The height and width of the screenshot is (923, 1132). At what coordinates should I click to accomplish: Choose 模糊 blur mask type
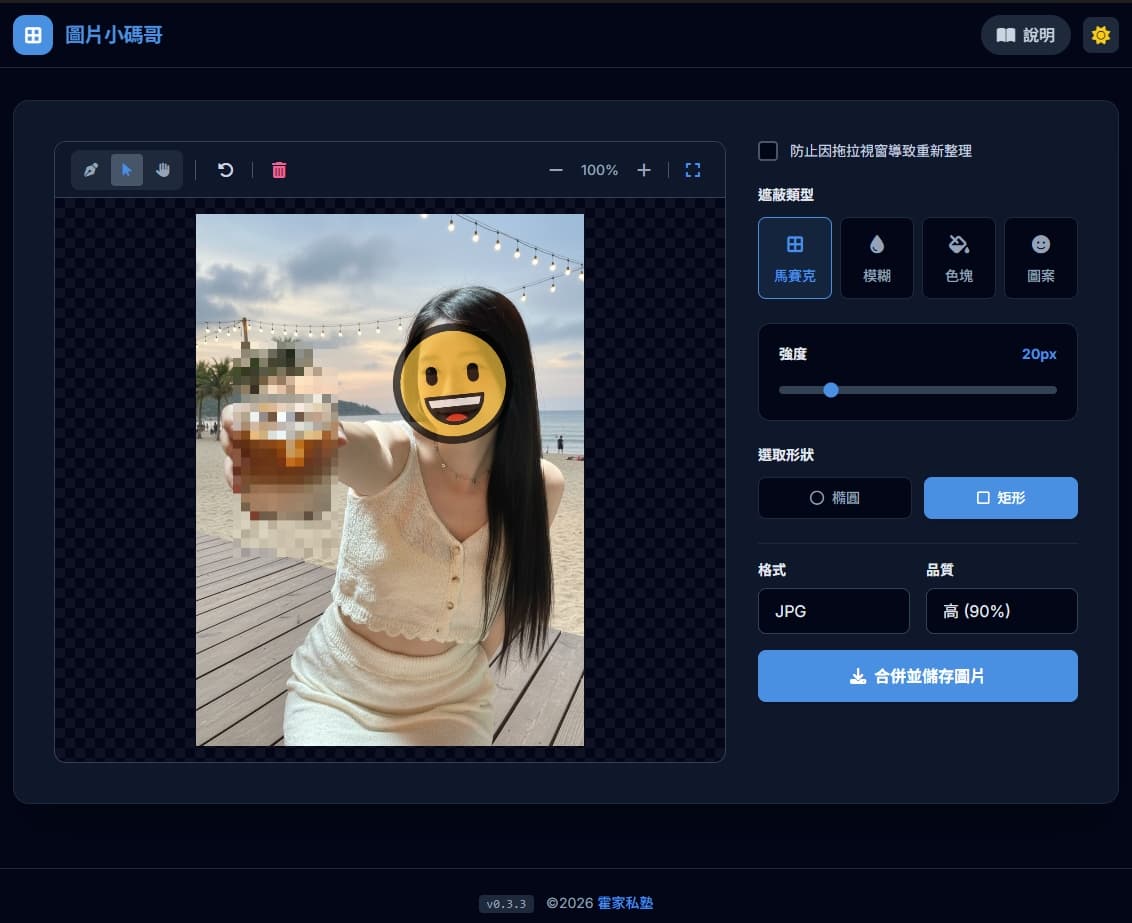[876, 258]
